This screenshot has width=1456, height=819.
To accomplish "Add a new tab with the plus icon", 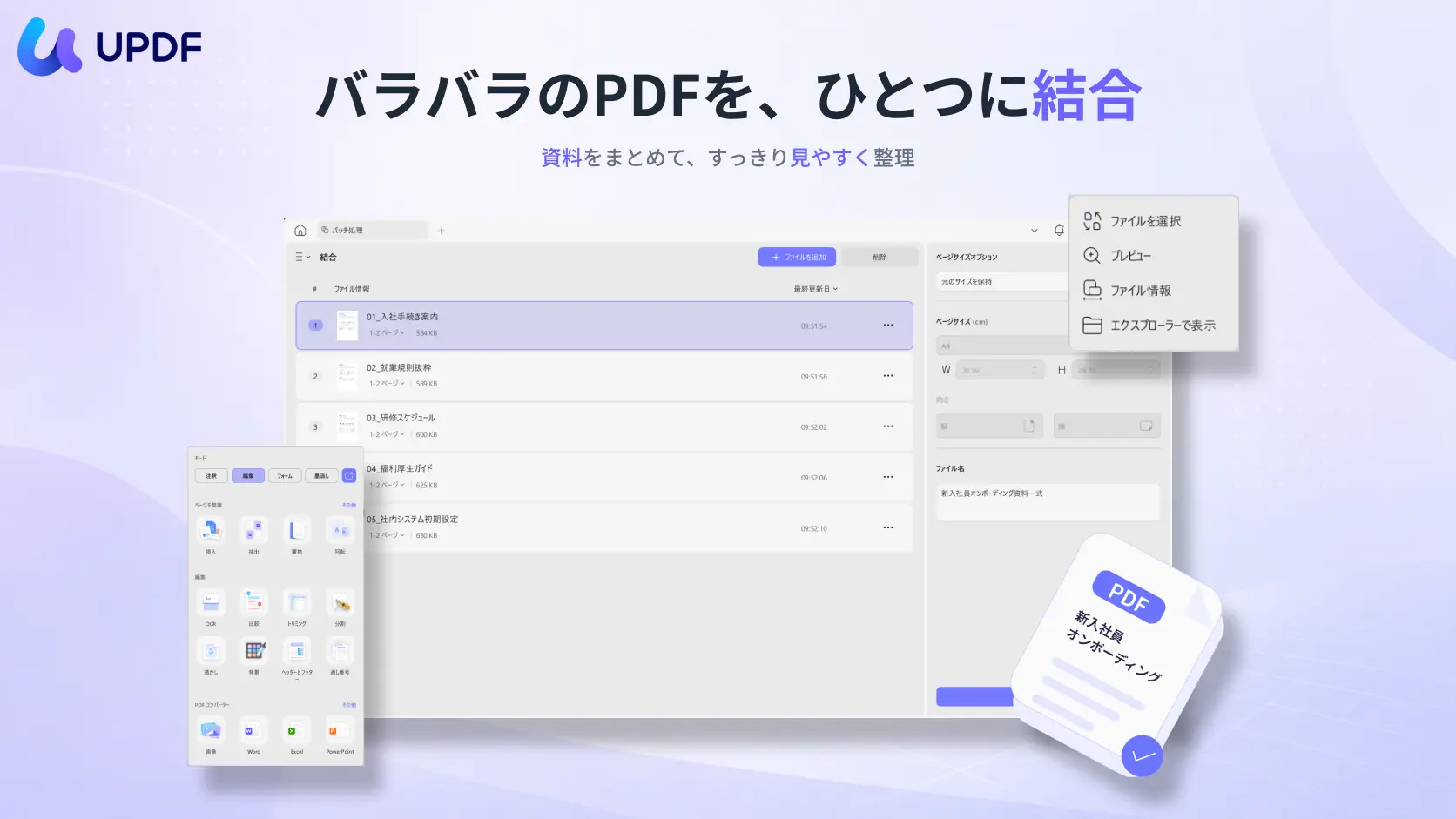I will pyautogui.click(x=441, y=231).
